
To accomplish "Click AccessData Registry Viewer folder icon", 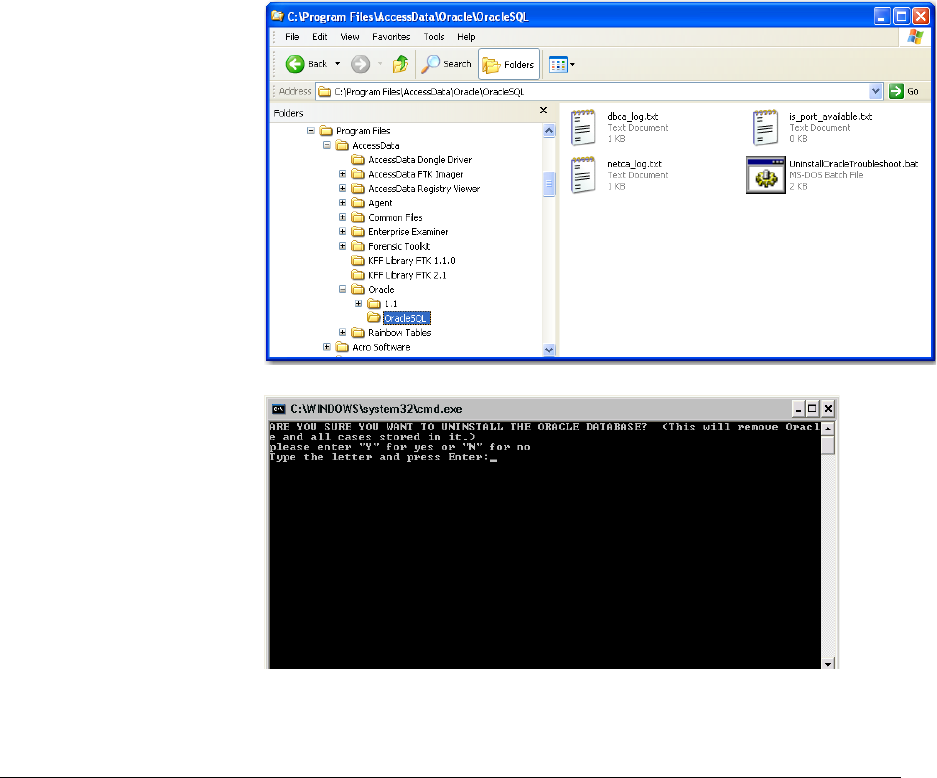I will point(358,188).
